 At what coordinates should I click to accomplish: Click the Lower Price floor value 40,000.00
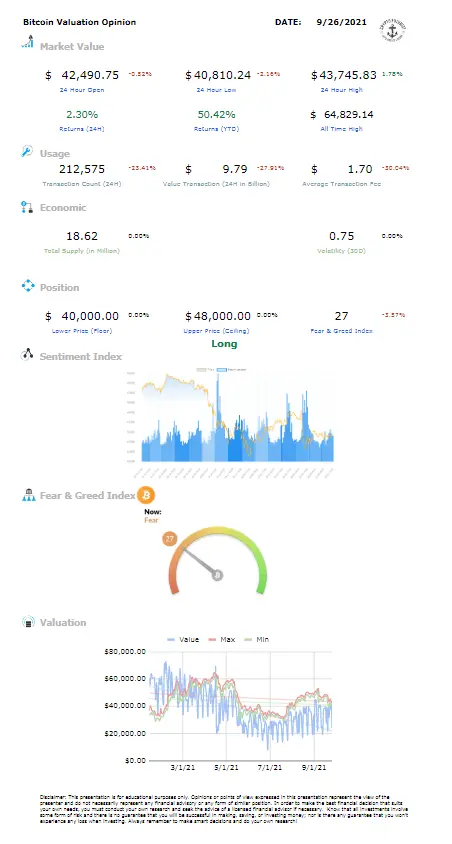pyautogui.click(x=90, y=315)
